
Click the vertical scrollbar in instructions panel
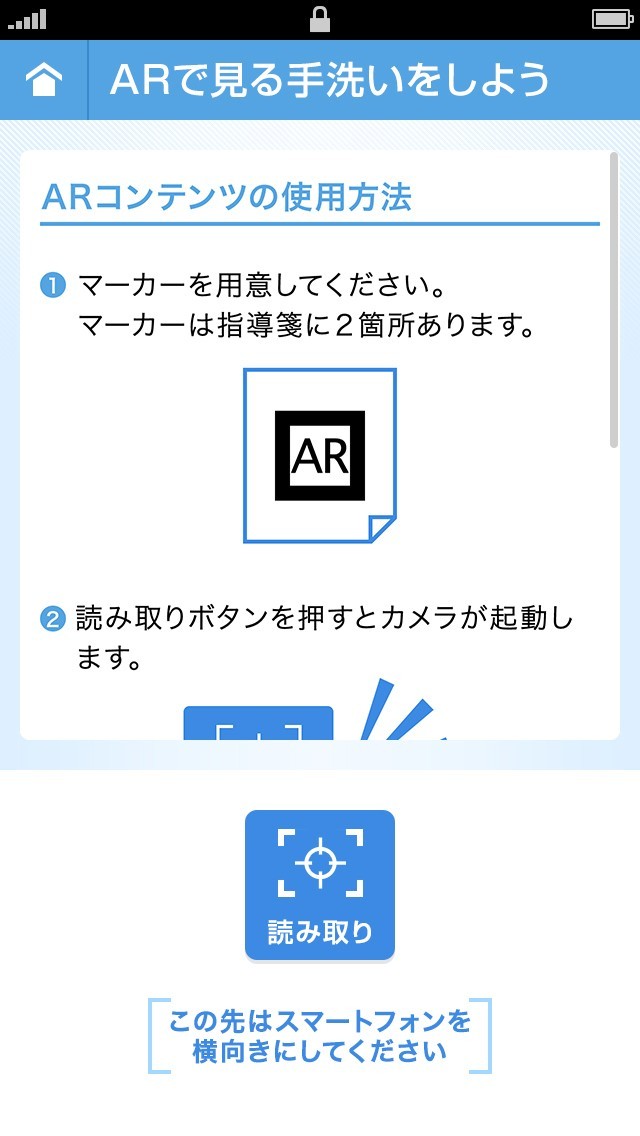click(x=614, y=300)
